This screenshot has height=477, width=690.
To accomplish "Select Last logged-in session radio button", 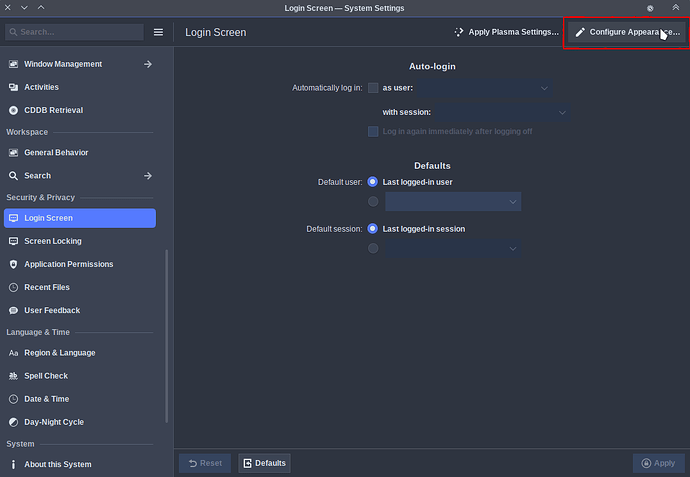I will tap(373, 229).
